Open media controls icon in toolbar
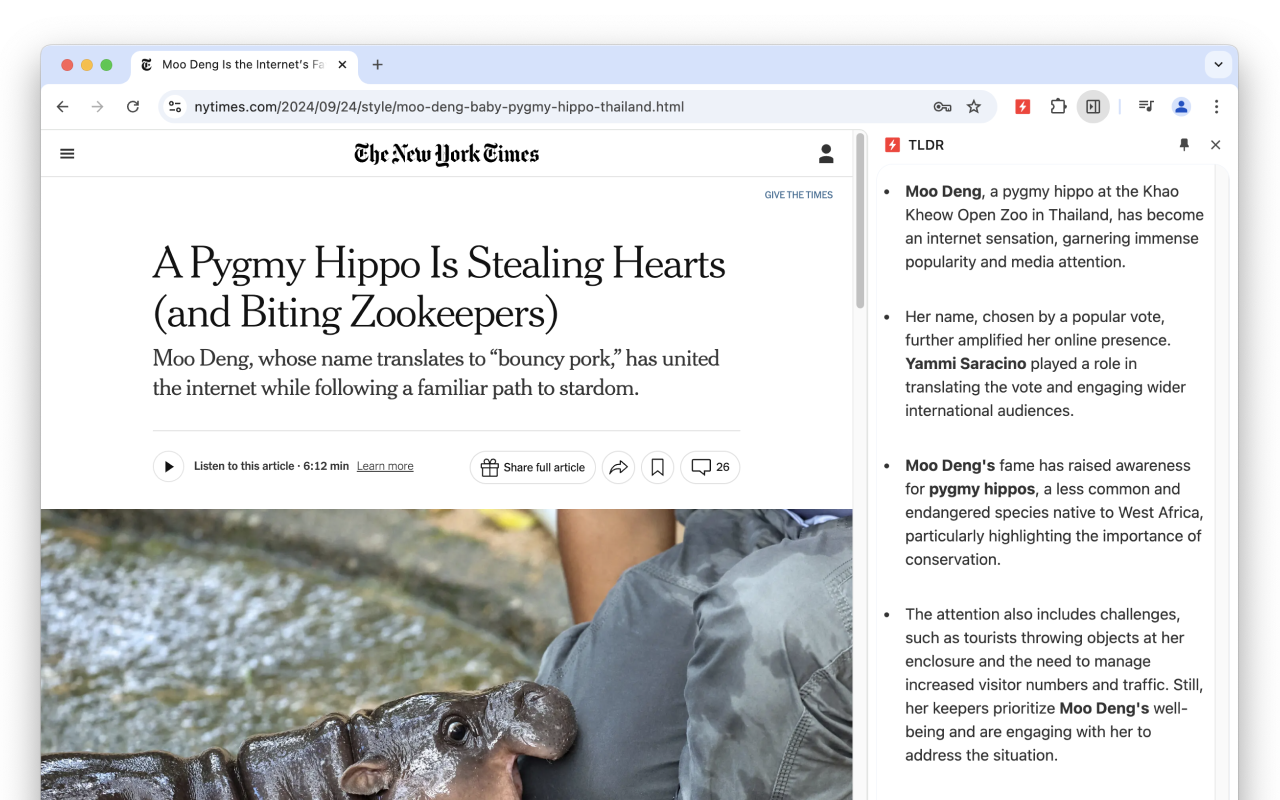The image size is (1280, 800). click(1146, 107)
